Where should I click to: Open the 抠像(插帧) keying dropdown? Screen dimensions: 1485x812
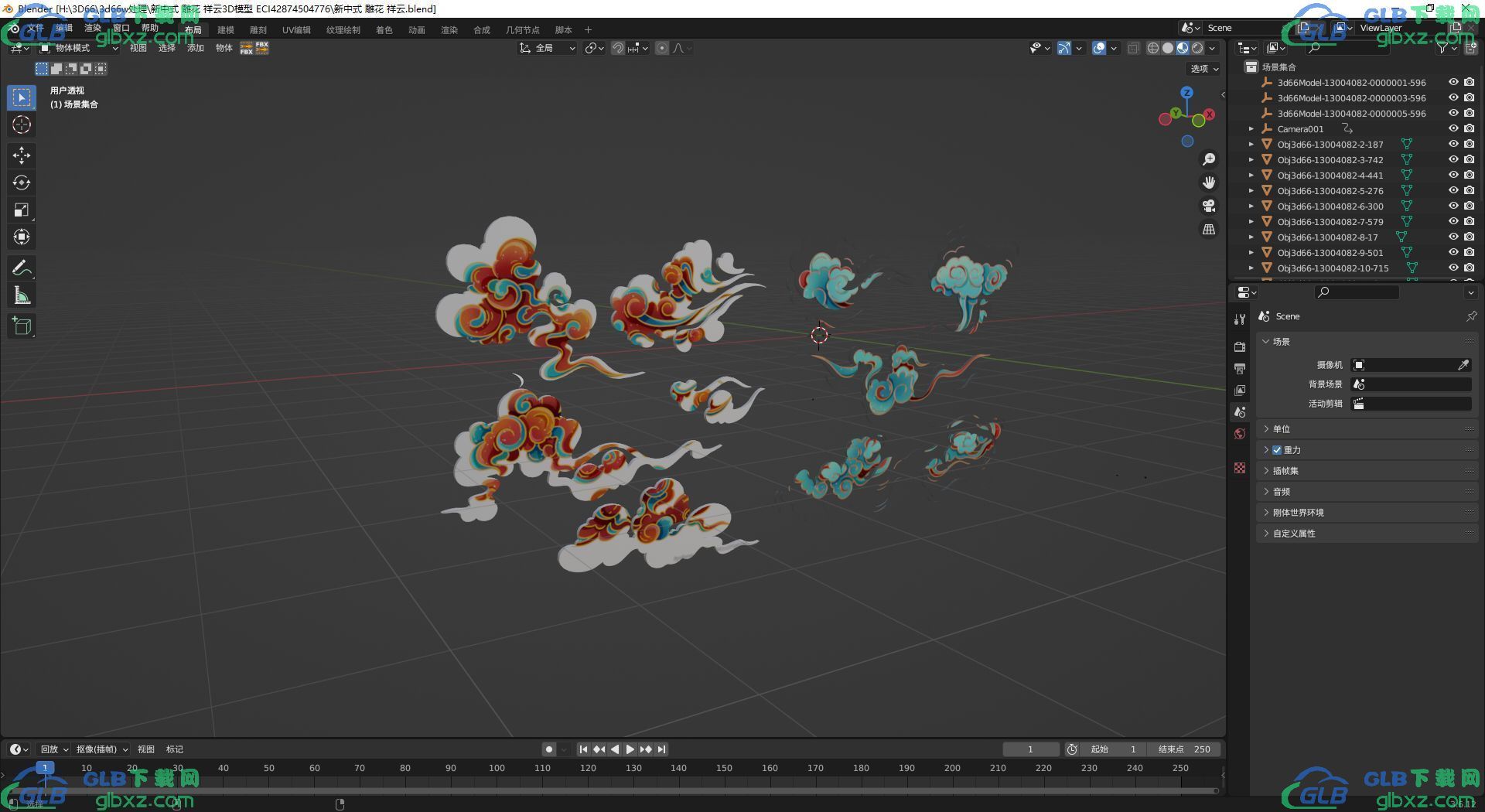pyautogui.click(x=102, y=749)
